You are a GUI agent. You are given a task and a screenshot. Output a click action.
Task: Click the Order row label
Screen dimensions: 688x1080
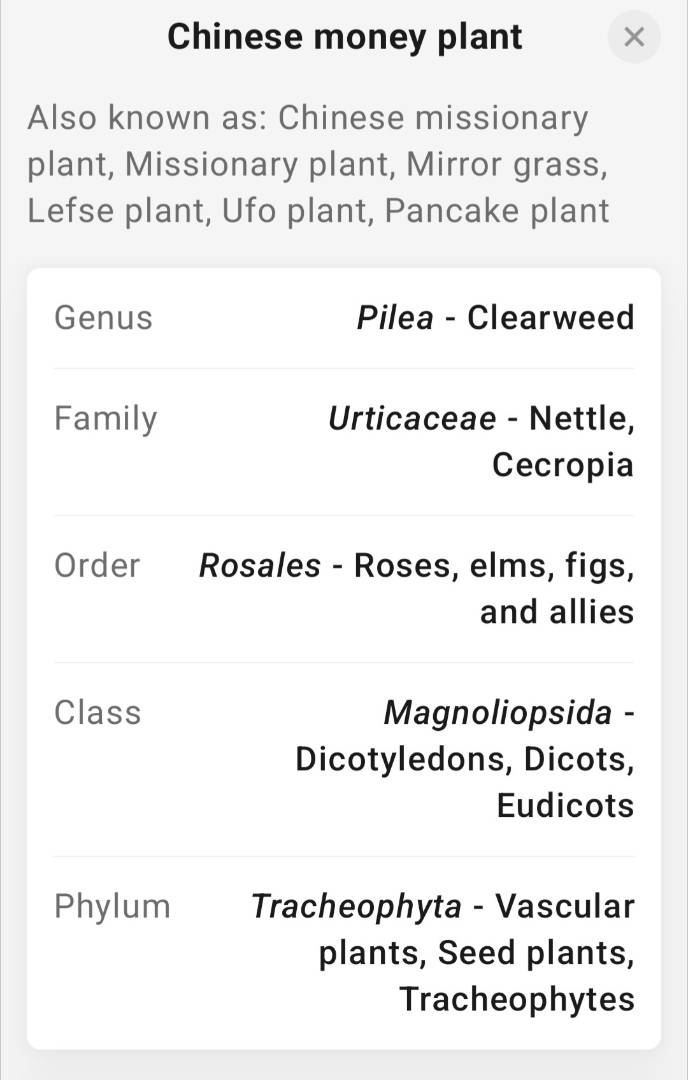coord(97,565)
